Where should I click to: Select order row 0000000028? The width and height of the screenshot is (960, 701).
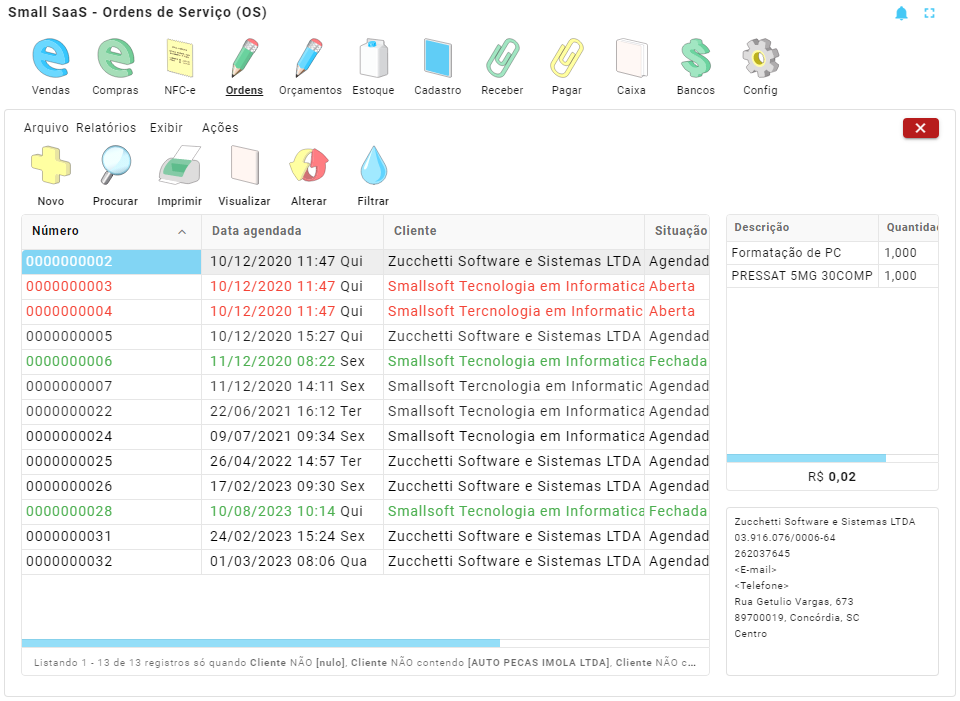click(69, 511)
